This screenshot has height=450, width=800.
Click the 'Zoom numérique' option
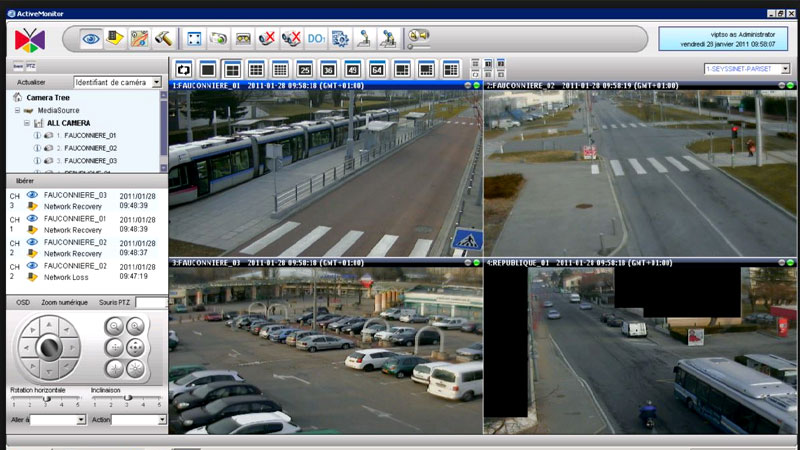tap(64, 301)
